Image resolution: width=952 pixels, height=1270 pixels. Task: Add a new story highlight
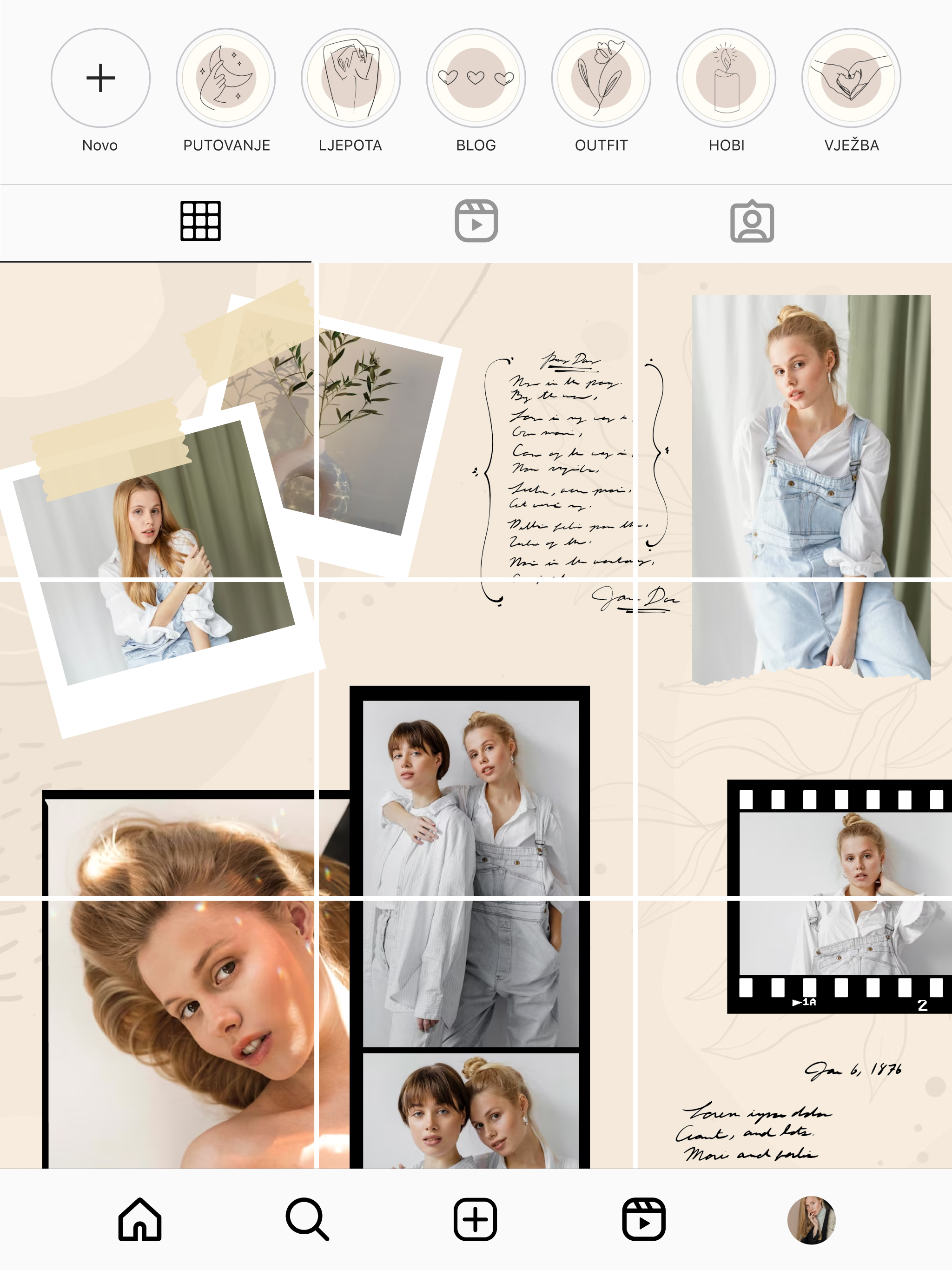100,78
